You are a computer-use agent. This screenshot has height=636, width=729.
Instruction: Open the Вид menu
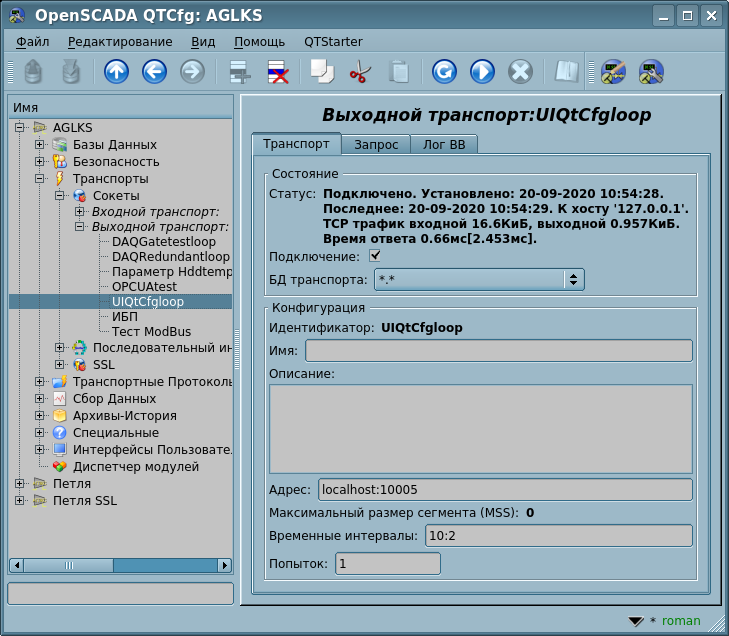coord(203,42)
